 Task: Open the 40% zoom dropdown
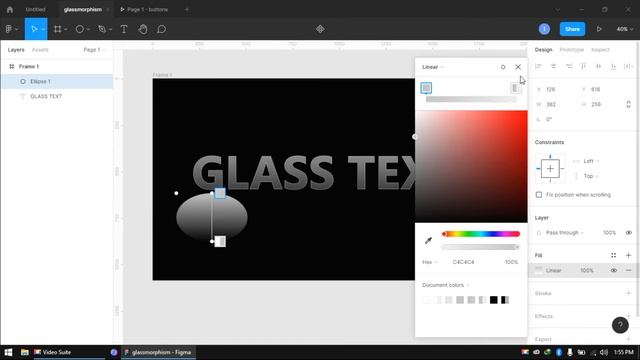pyautogui.click(x=624, y=29)
